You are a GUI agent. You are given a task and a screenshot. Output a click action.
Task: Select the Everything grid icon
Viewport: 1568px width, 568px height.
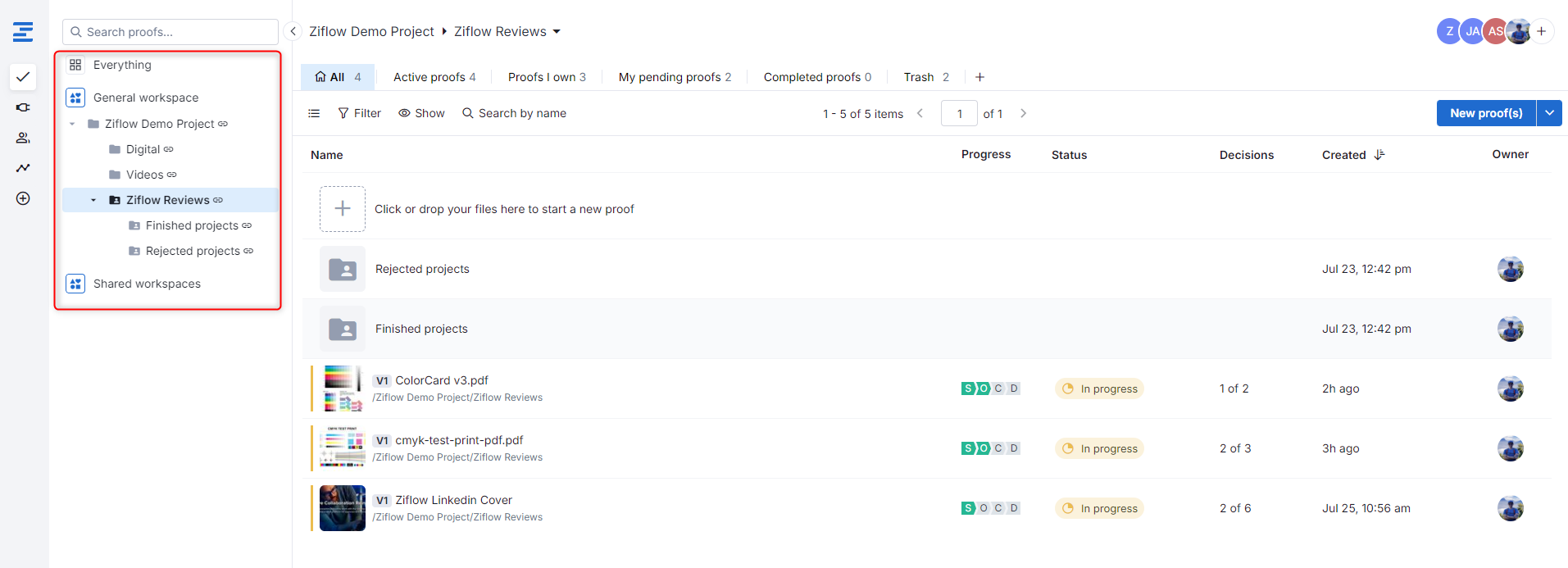(75, 65)
